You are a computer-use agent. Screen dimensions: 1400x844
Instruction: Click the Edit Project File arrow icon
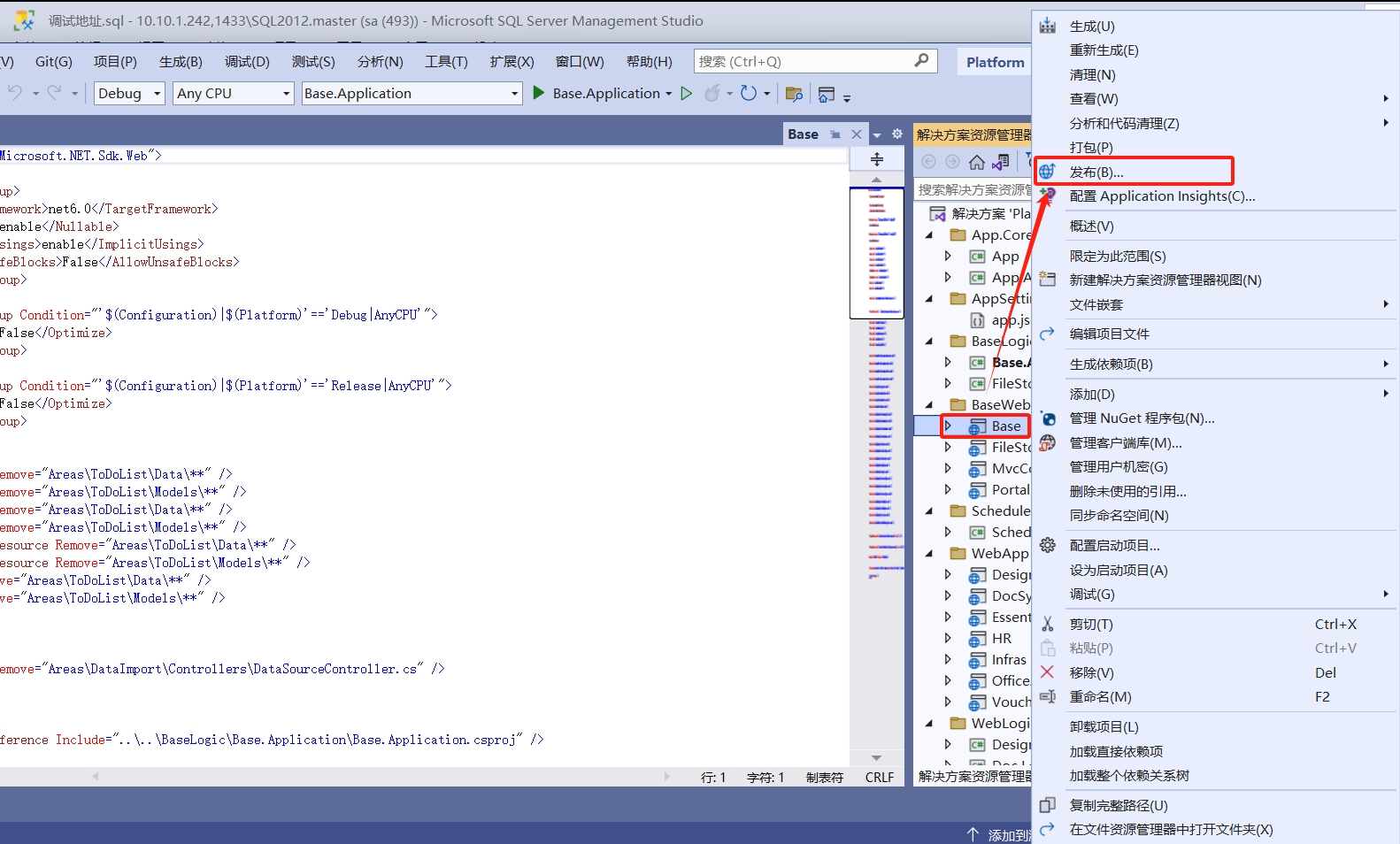(1047, 334)
